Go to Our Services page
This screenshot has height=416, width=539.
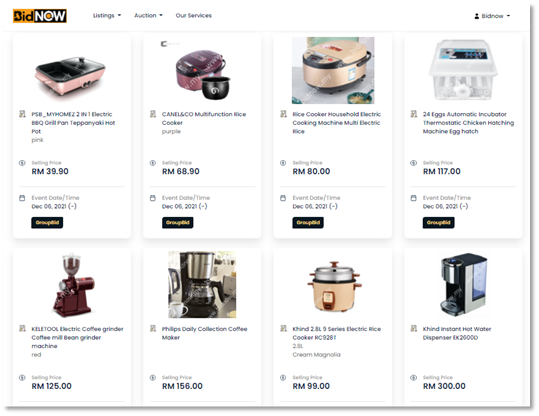tap(194, 15)
